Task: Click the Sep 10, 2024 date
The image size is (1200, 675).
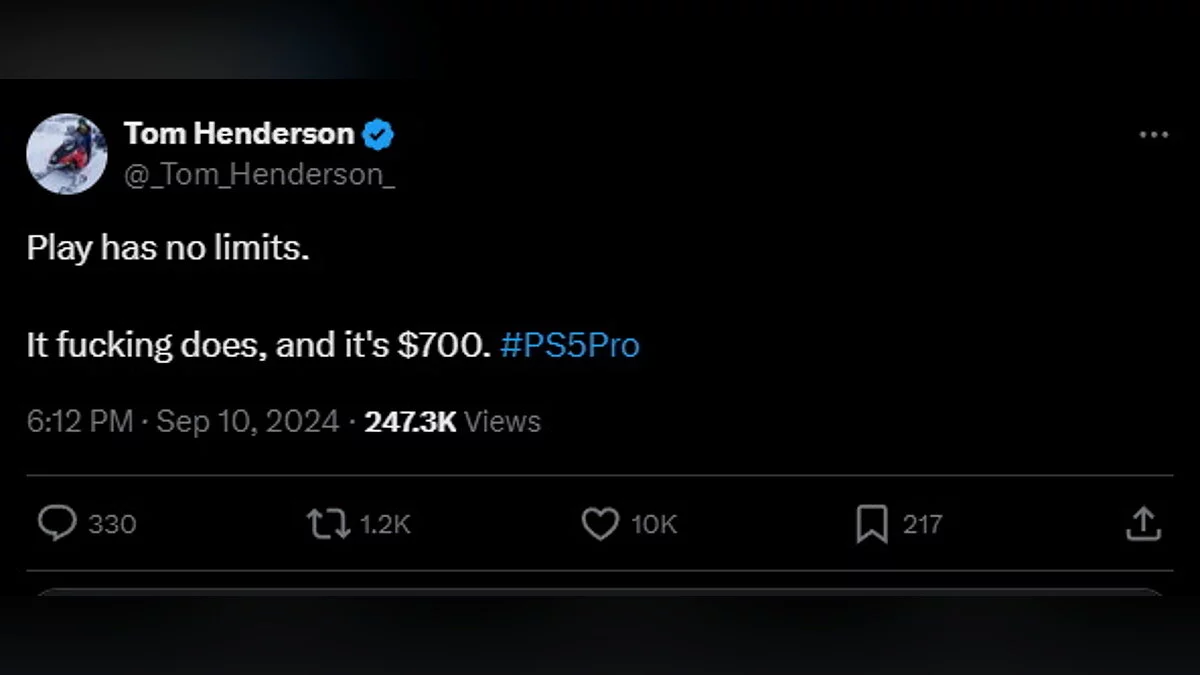Action: coord(248,422)
